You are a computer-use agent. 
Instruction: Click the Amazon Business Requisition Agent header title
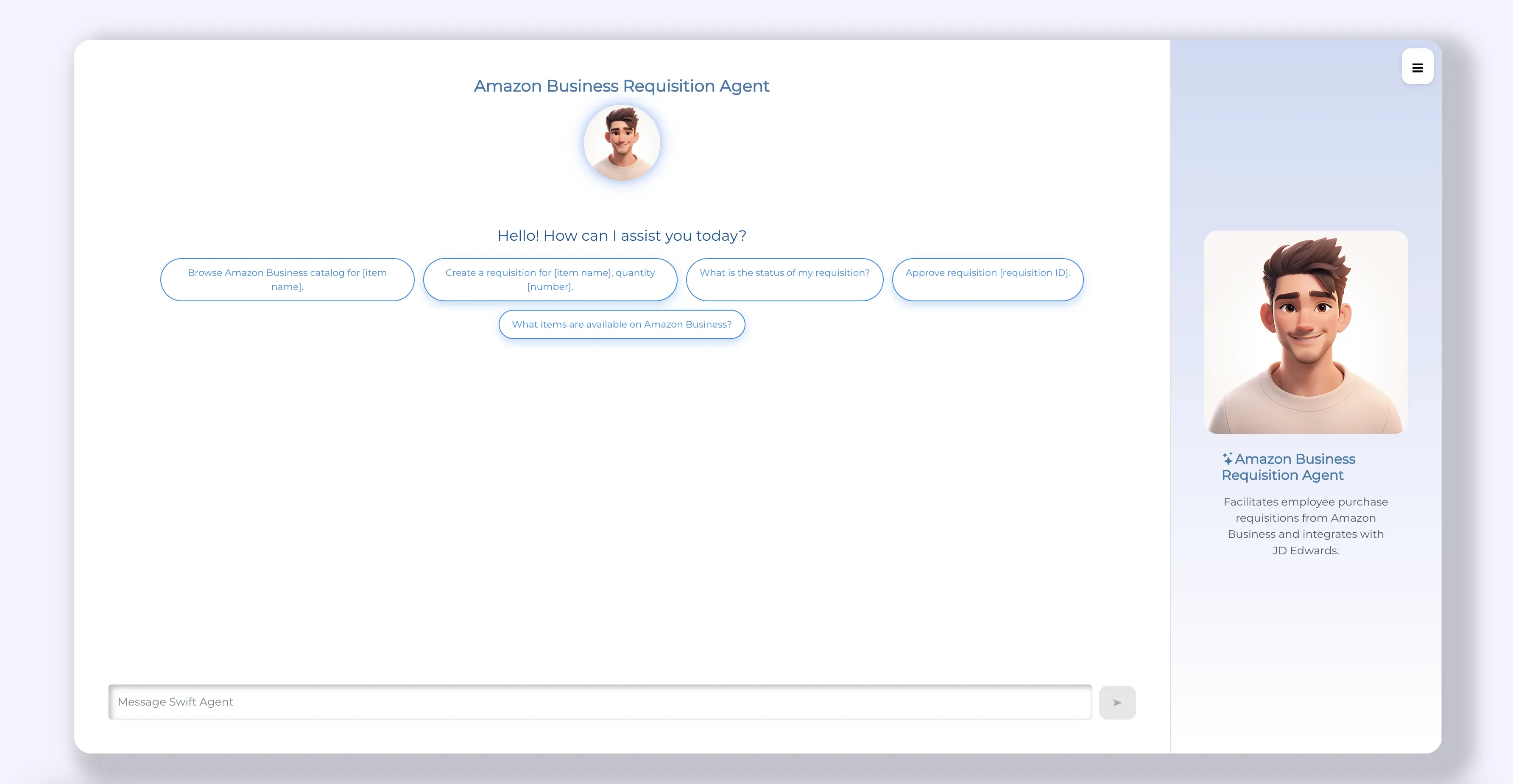[621, 86]
